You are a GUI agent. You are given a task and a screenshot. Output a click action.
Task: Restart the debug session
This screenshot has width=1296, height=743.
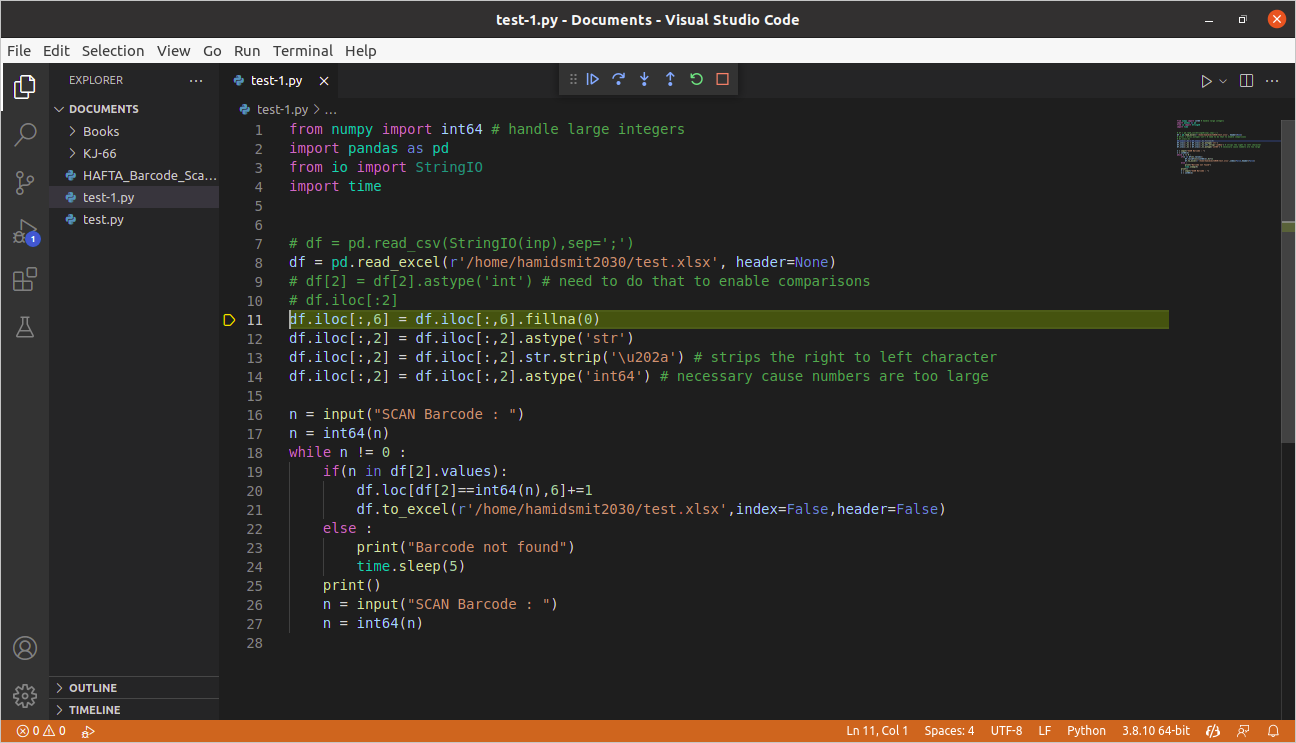pyautogui.click(x=697, y=79)
